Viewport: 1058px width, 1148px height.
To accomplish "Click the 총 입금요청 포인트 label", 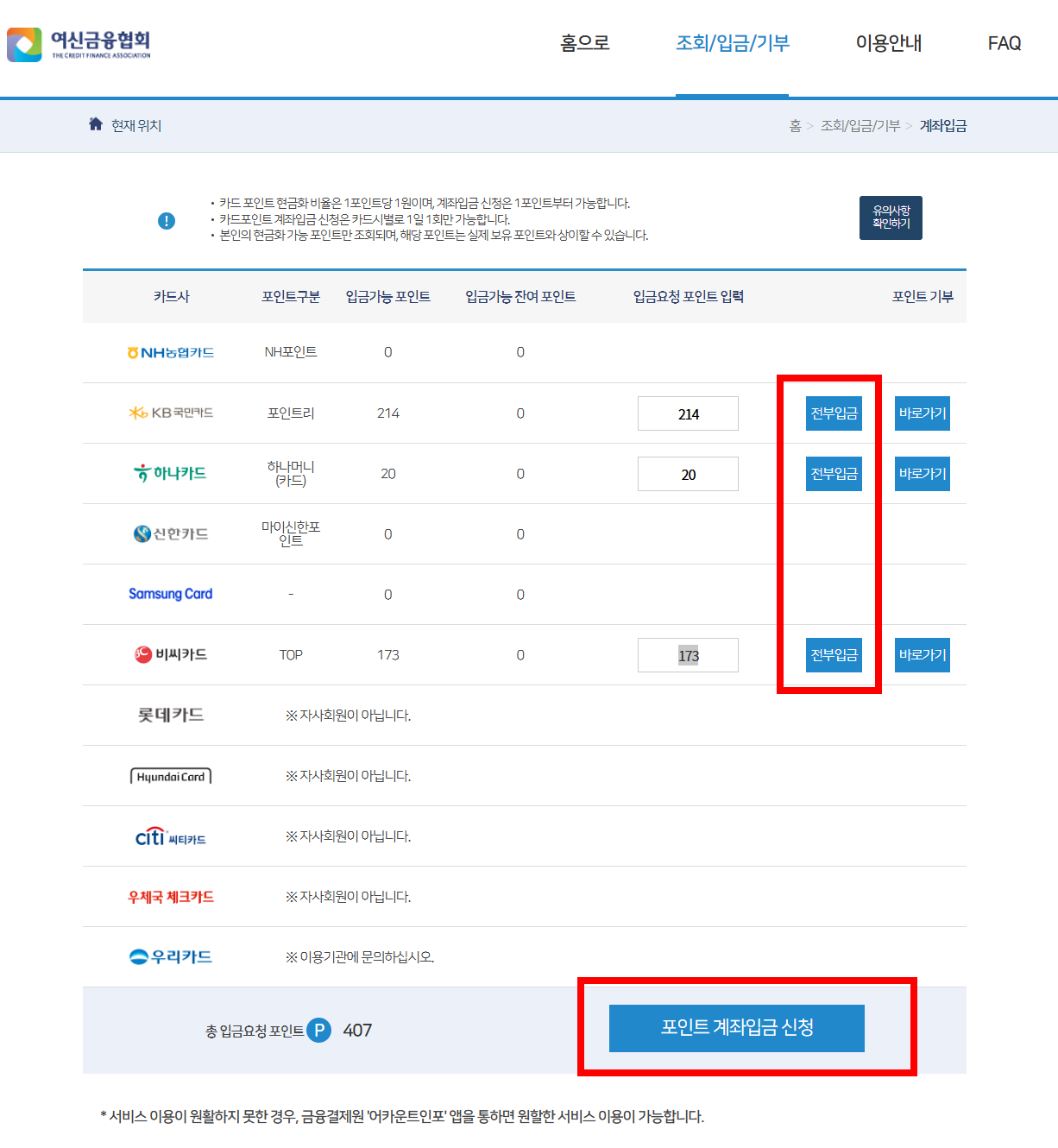I will tap(255, 1031).
